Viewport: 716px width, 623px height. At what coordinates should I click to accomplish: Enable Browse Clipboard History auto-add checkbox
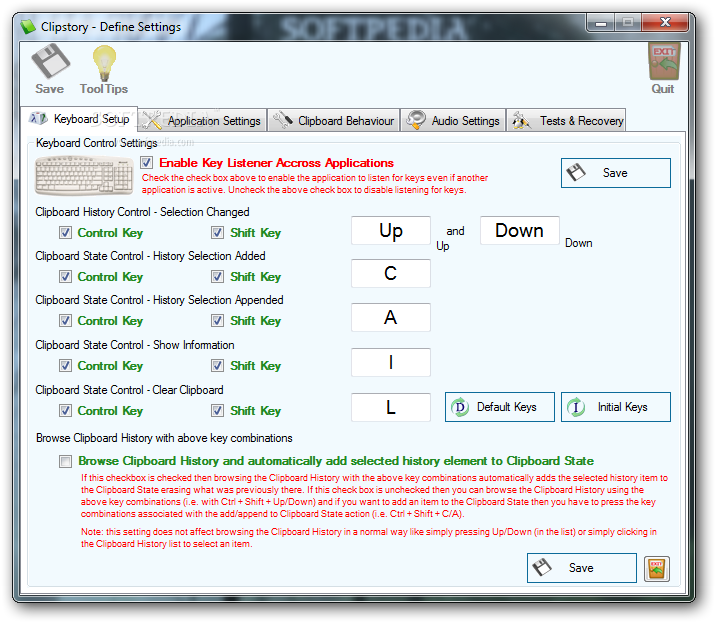point(65,461)
